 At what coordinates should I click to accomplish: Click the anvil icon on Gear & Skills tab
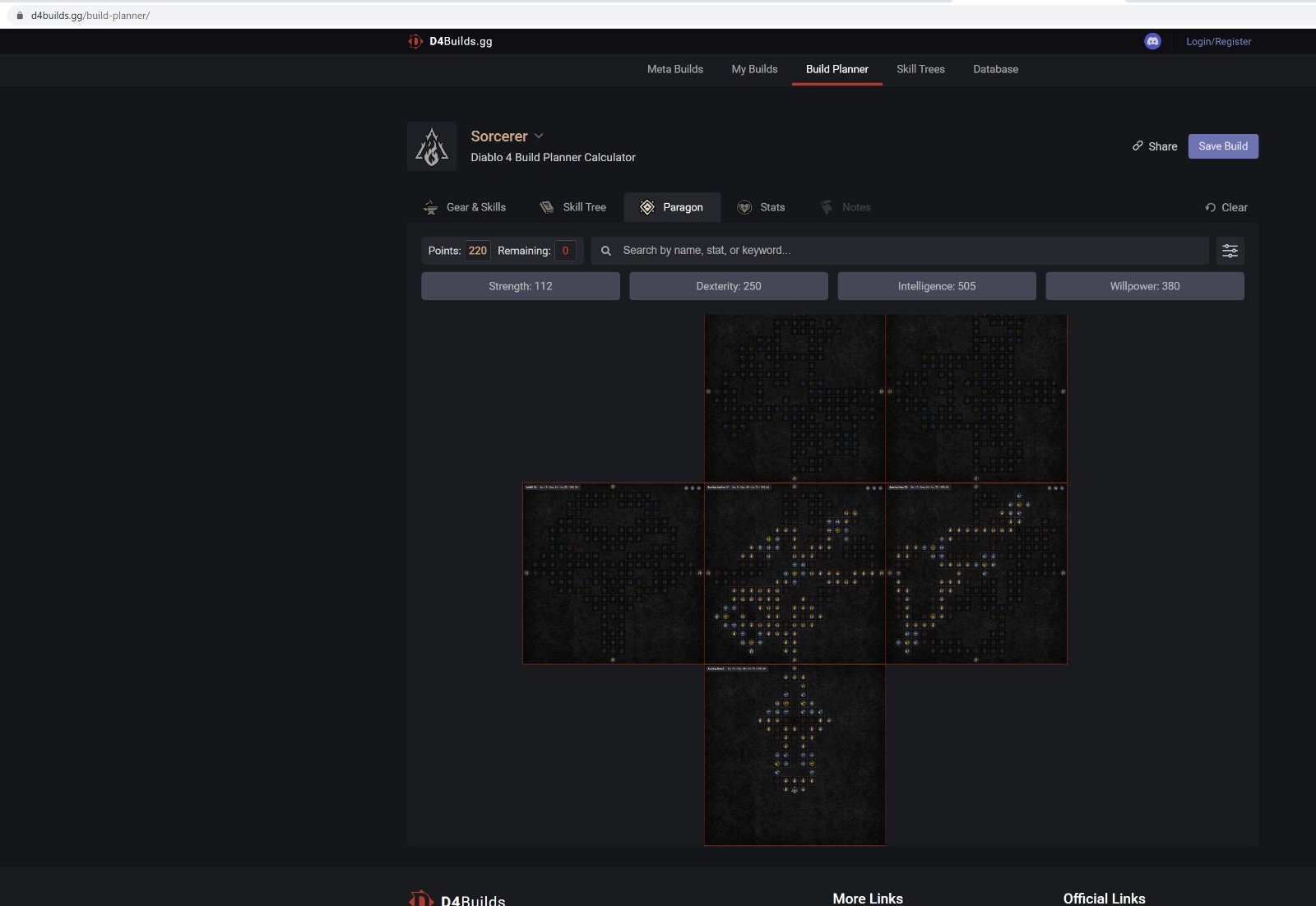tap(430, 207)
